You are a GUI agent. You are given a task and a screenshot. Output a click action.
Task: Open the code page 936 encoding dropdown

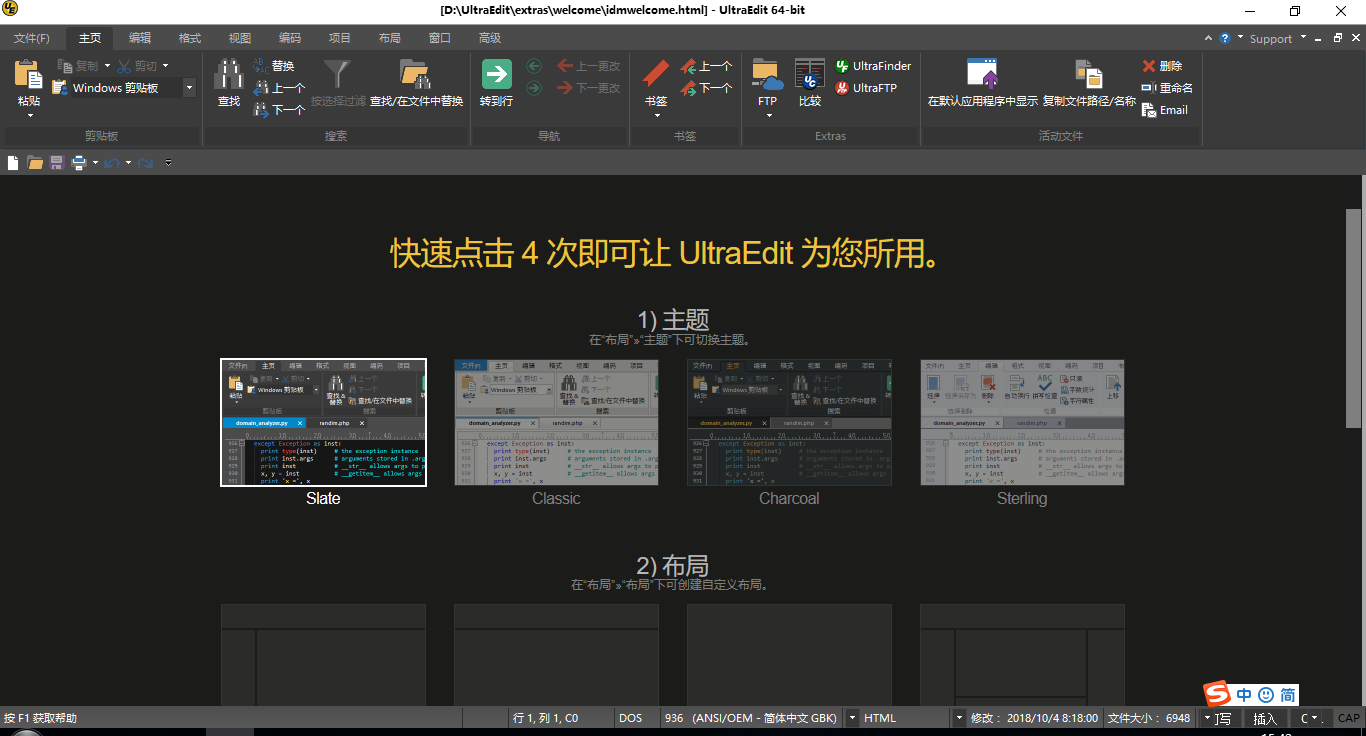(852, 718)
